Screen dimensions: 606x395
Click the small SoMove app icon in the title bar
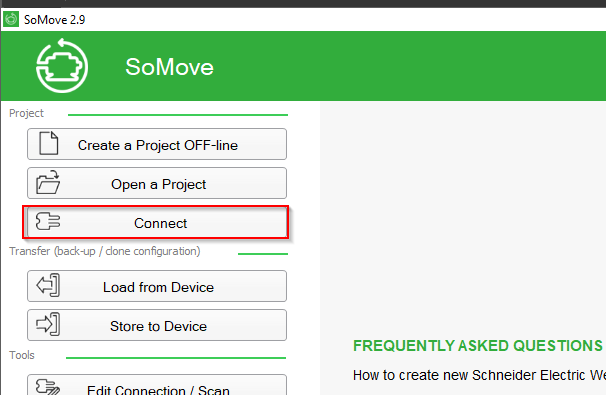[11, 19]
